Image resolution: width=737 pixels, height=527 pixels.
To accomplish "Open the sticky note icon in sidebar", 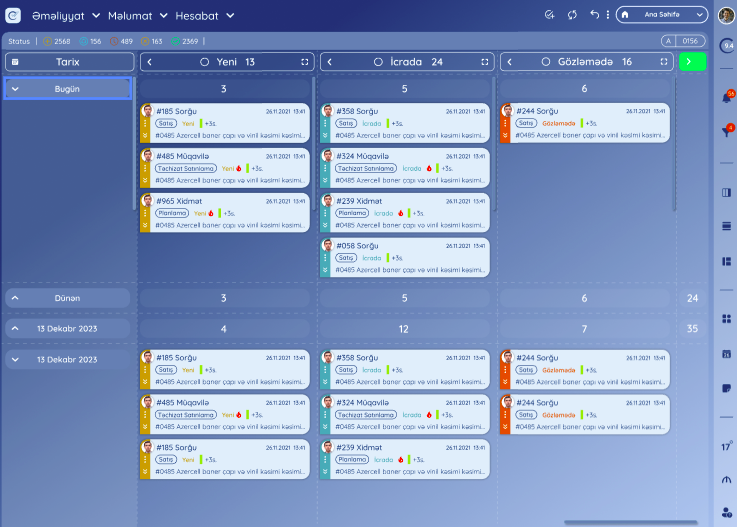I will pos(726,387).
